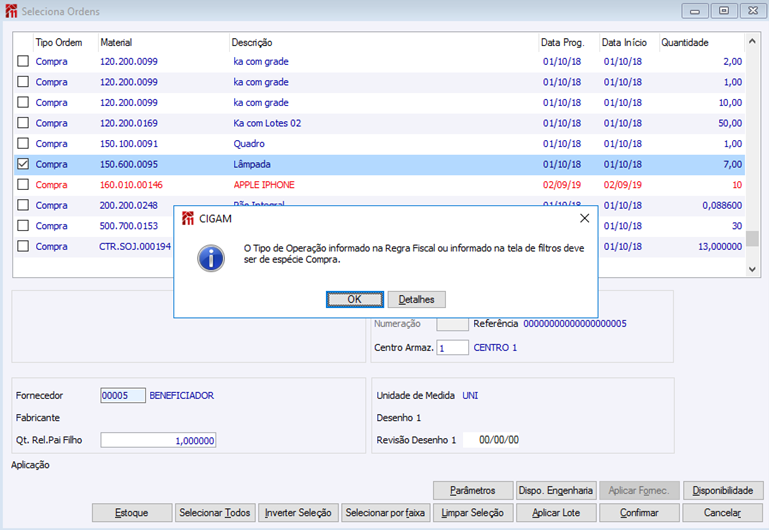Click the Dispo. Engenharia button
Viewport: 769px width, 530px height.
556,490
